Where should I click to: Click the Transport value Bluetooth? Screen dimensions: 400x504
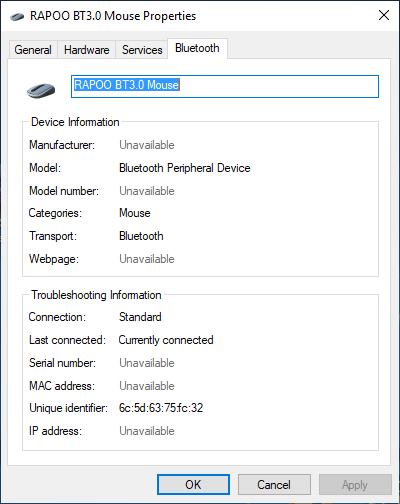pos(141,236)
